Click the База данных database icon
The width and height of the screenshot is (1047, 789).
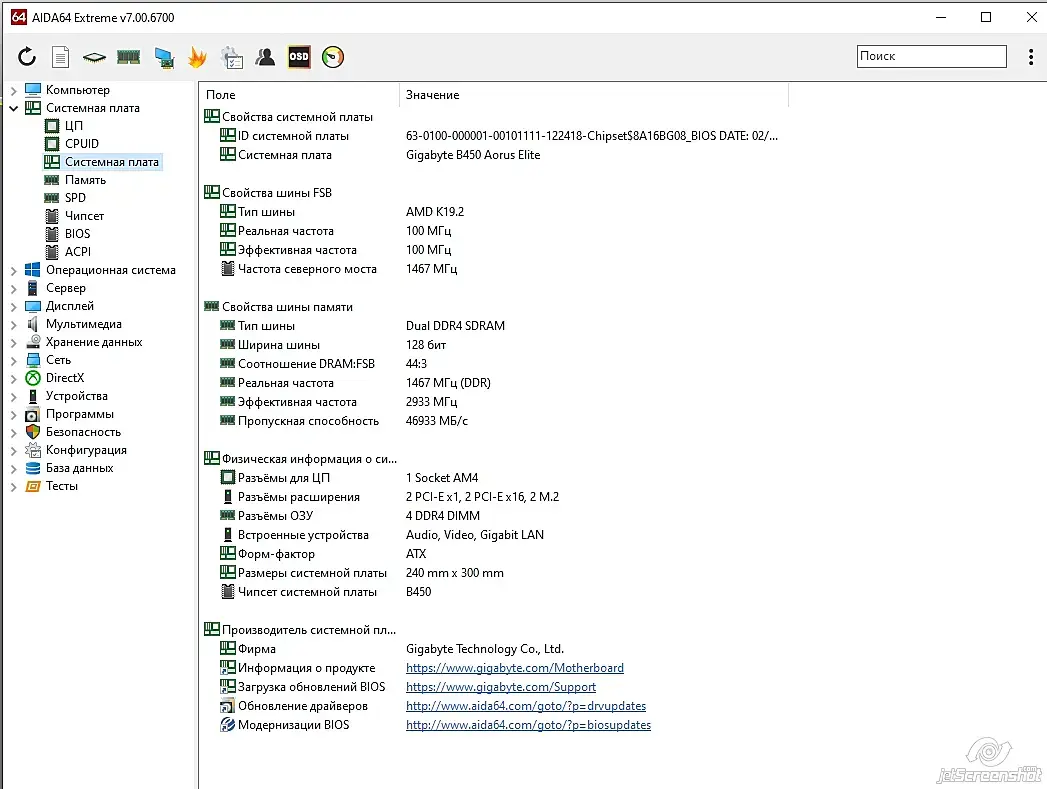tap(33, 468)
